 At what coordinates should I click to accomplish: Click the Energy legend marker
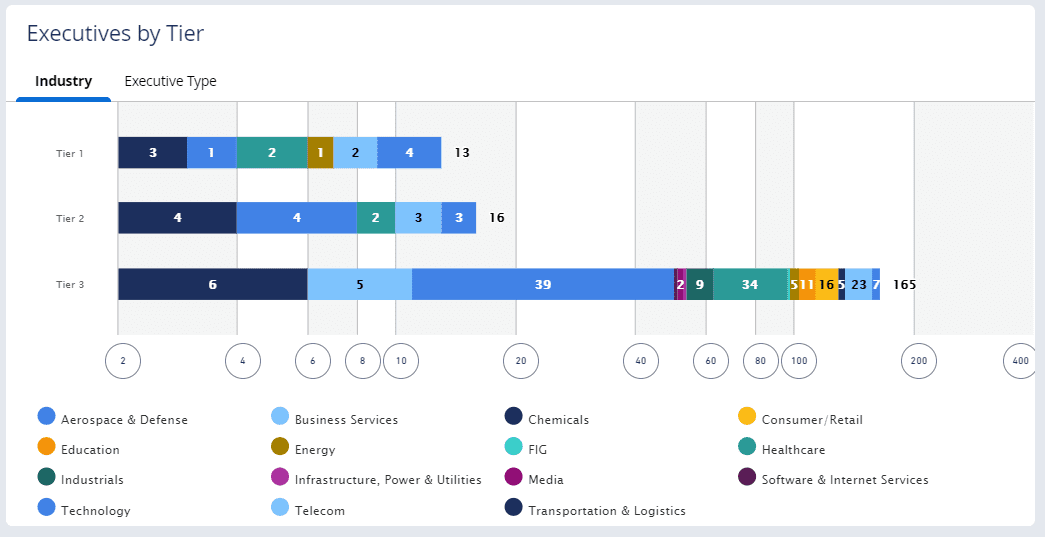tap(280, 446)
